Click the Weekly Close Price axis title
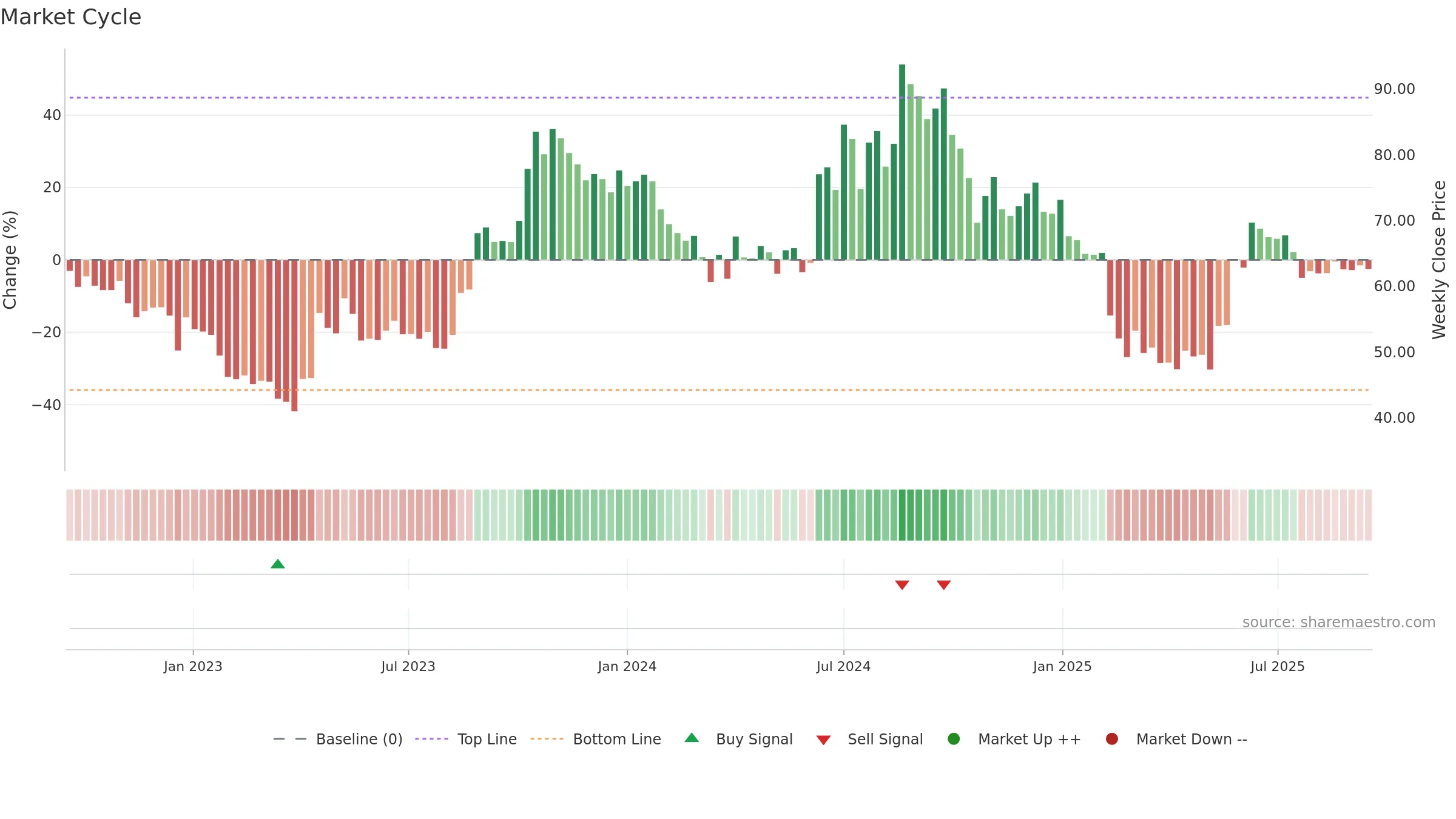Image resolution: width=1456 pixels, height=819 pixels. click(1439, 260)
